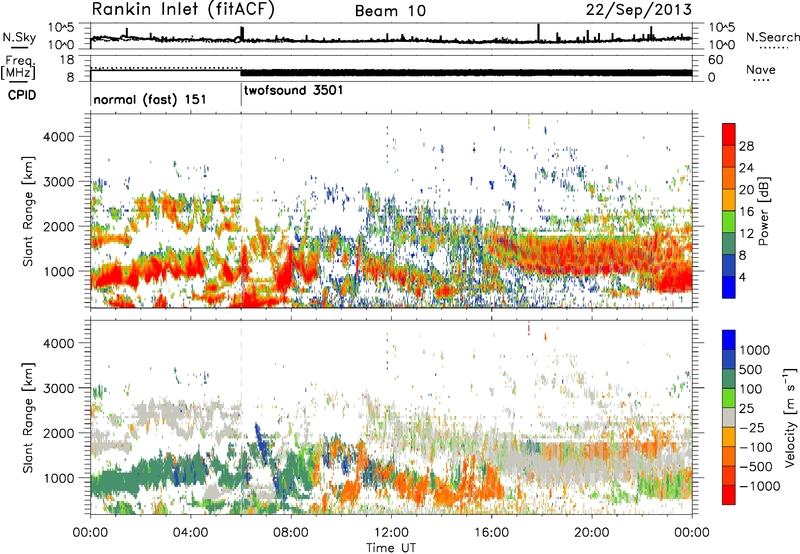Click the "60" tick on the Nave axis
Viewport: 800px width, 554px height.
pos(715,60)
